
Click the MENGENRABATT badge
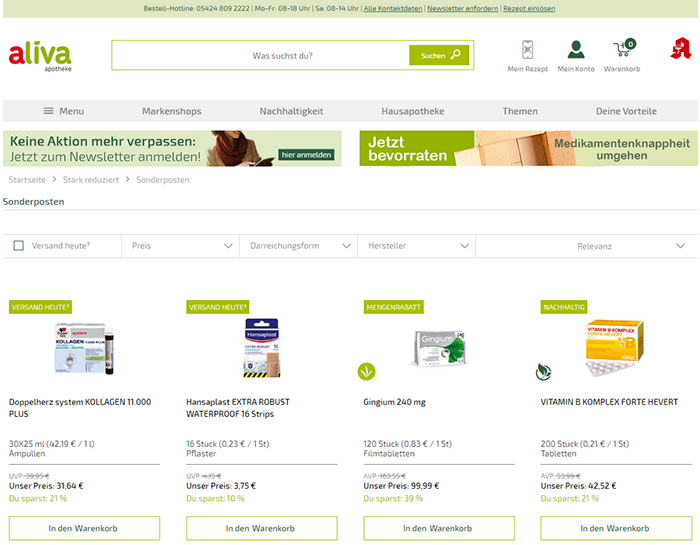click(x=393, y=307)
